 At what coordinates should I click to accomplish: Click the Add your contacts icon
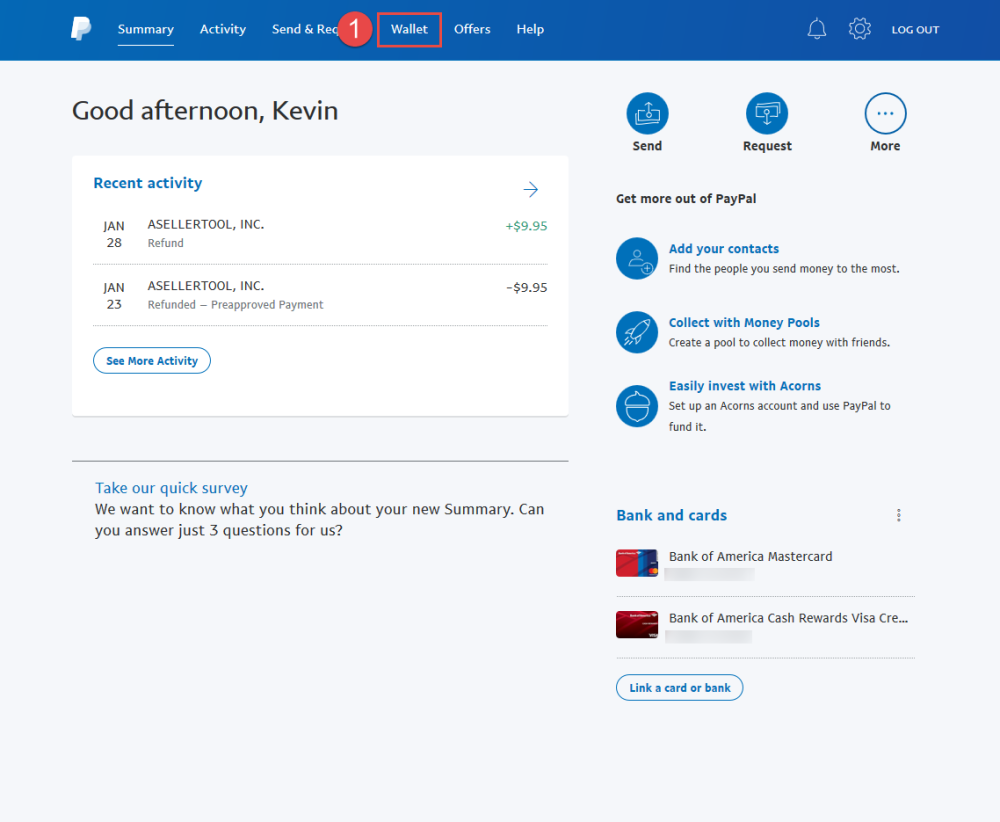636,258
